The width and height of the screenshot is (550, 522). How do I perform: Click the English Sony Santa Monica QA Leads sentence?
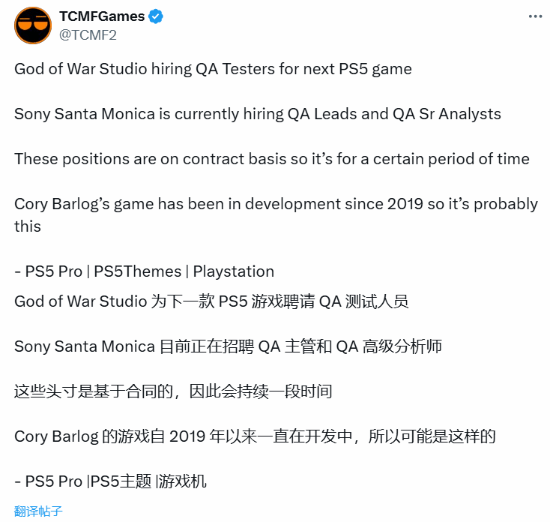(x=257, y=114)
